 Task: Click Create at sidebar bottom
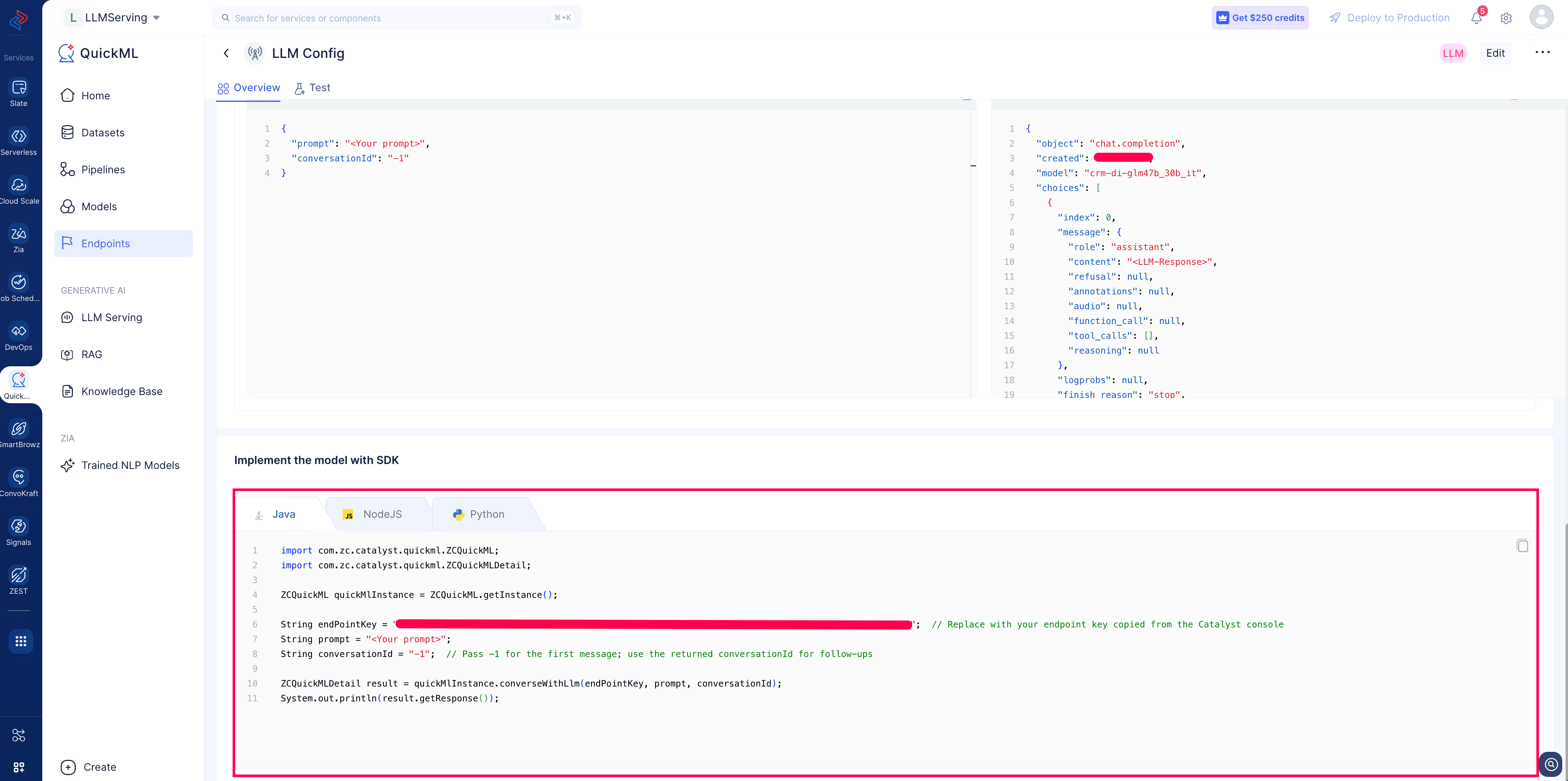pos(89,767)
